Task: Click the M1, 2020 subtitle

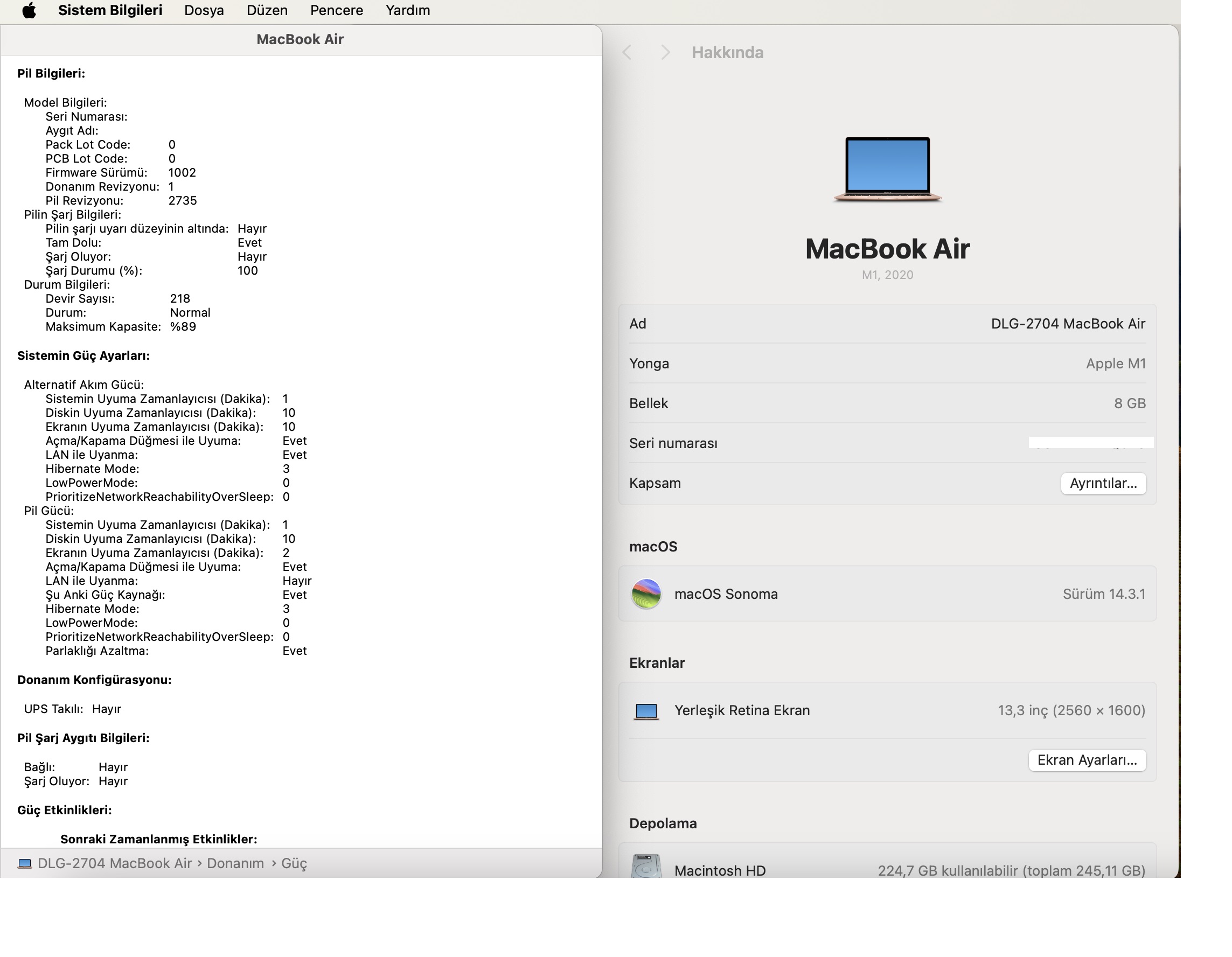Action: (x=887, y=275)
